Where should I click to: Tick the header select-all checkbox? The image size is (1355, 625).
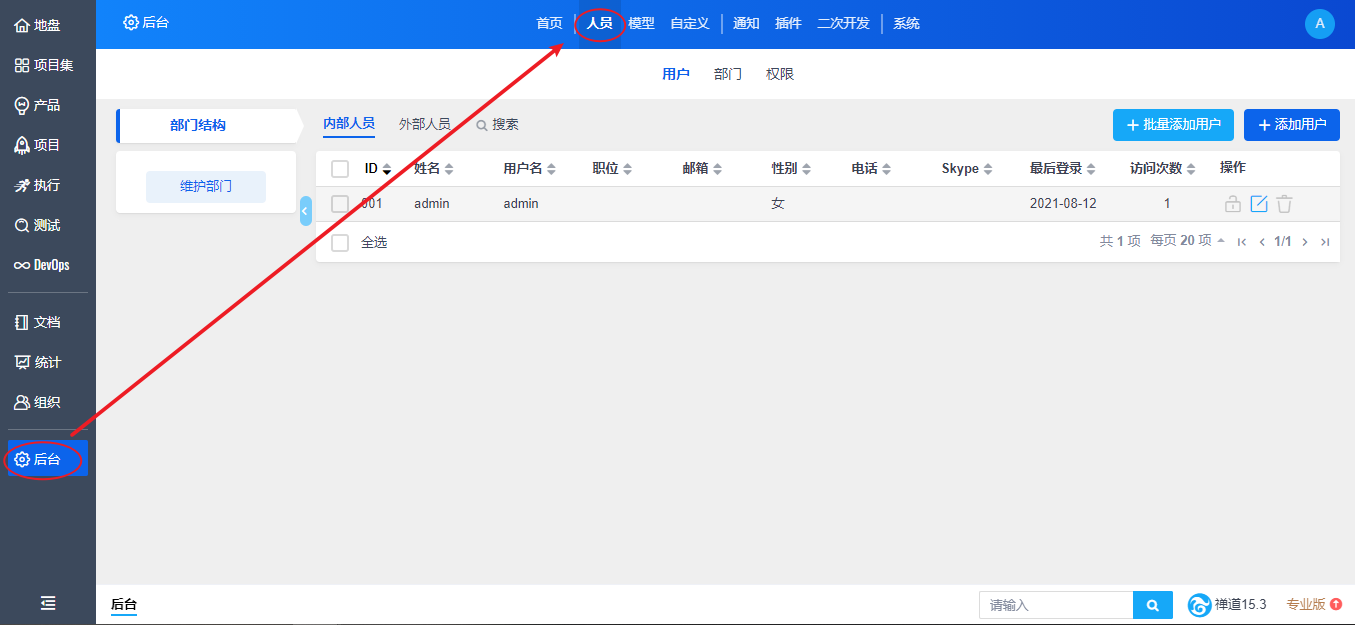340,169
